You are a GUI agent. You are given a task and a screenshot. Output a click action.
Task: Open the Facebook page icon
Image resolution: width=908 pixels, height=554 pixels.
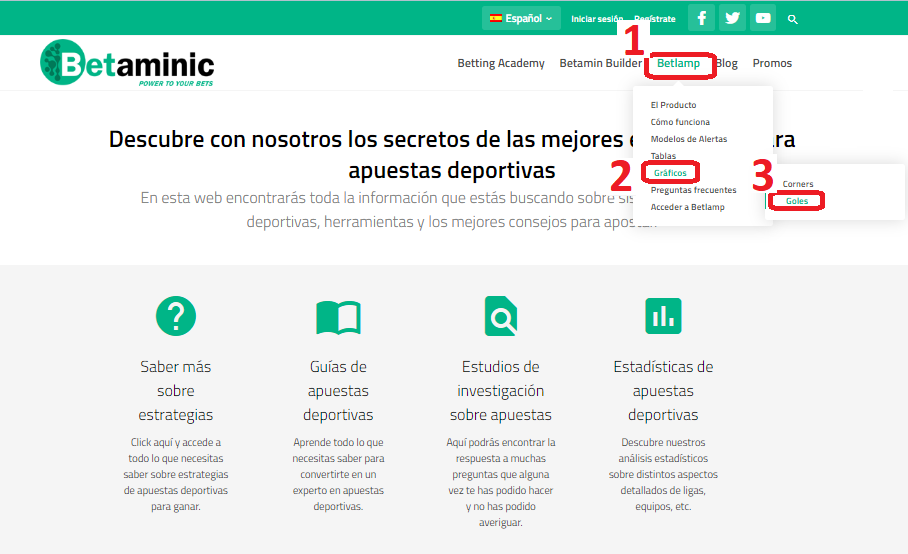pyautogui.click(x=701, y=18)
